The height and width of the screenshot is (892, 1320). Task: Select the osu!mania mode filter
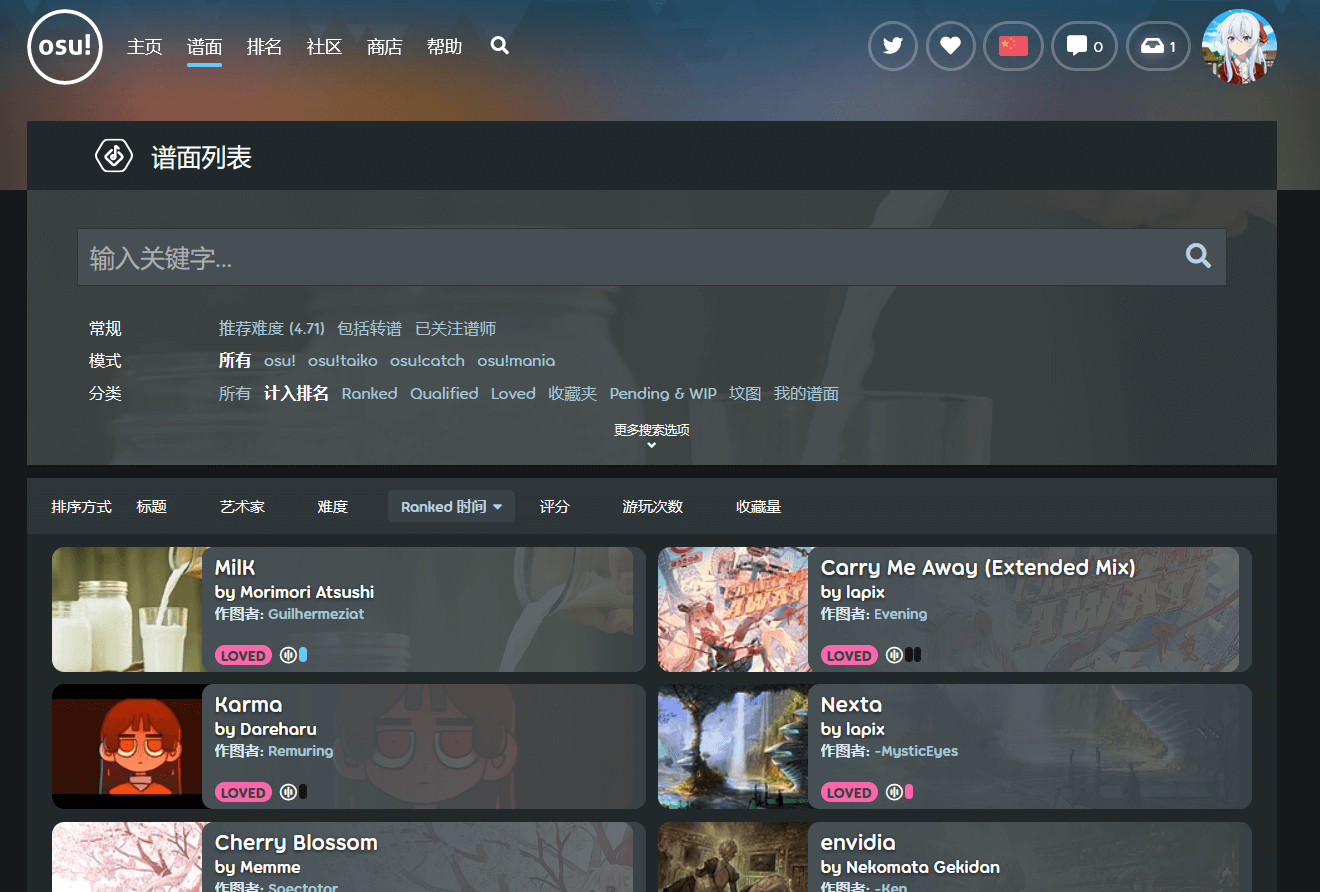tap(516, 360)
